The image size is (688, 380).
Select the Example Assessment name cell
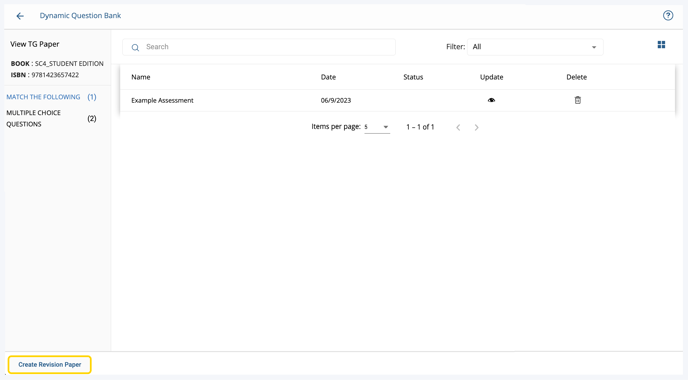pyautogui.click(x=162, y=100)
